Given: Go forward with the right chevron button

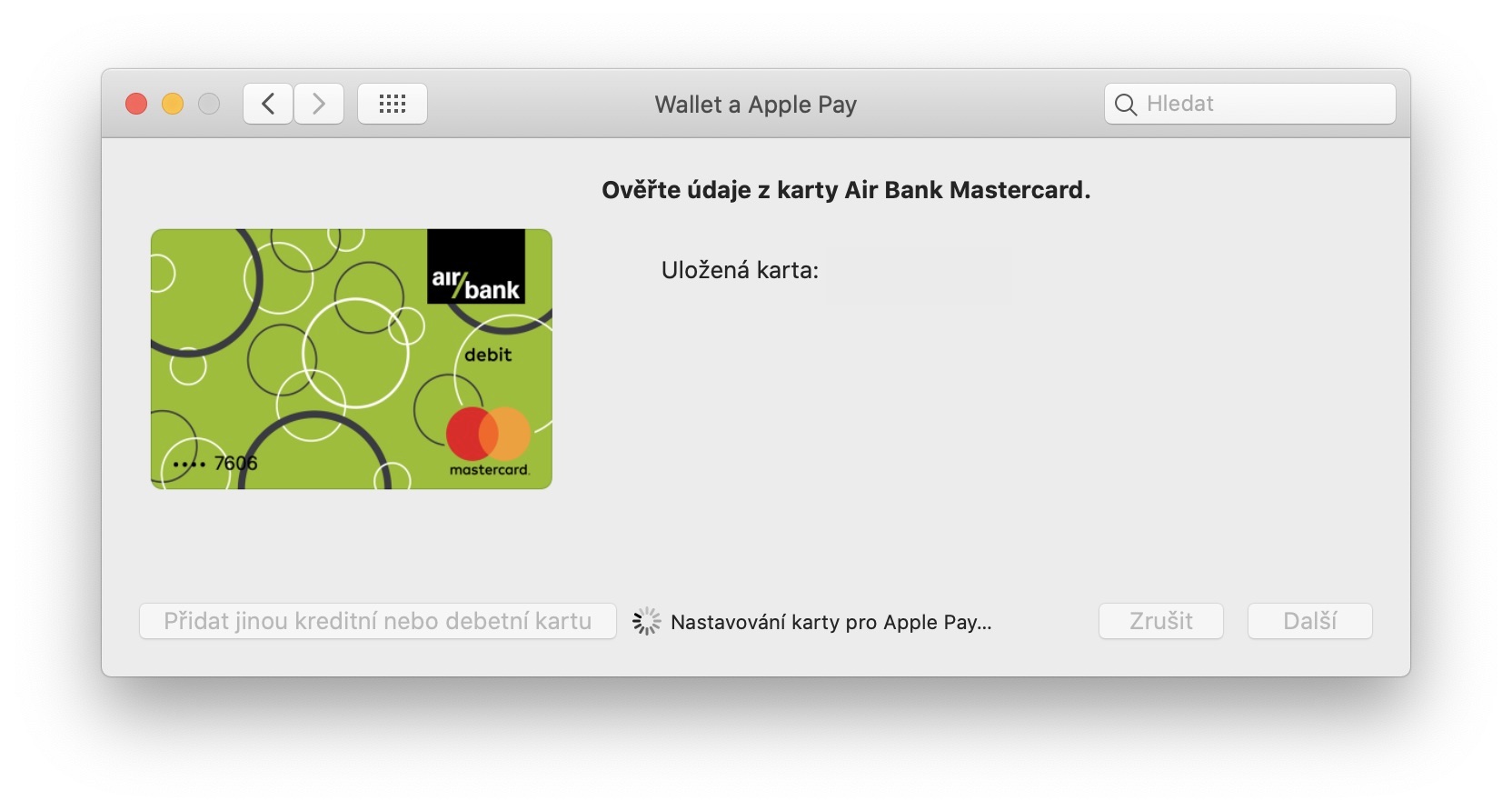Looking at the screenshot, I should [319, 104].
